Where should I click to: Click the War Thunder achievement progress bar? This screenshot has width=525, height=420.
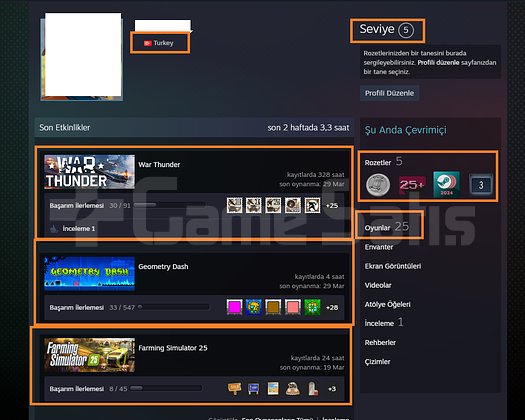point(169,205)
